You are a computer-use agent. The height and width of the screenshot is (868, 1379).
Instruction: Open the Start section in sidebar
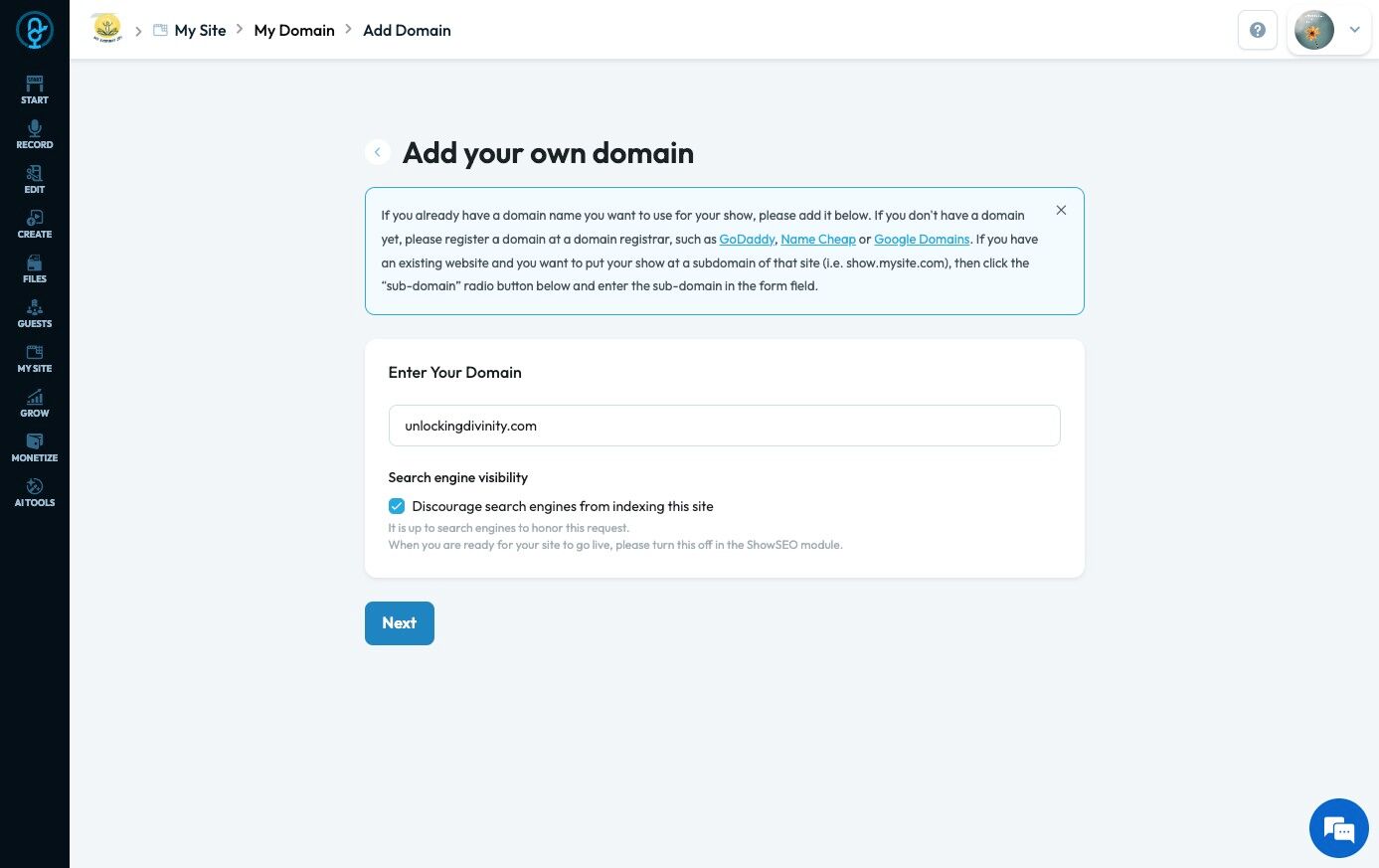pos(35,89)
